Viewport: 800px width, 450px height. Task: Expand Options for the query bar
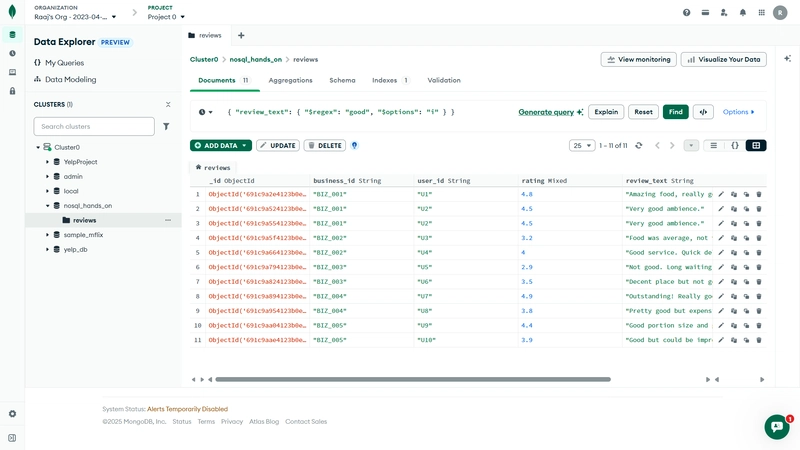(738, 112)
